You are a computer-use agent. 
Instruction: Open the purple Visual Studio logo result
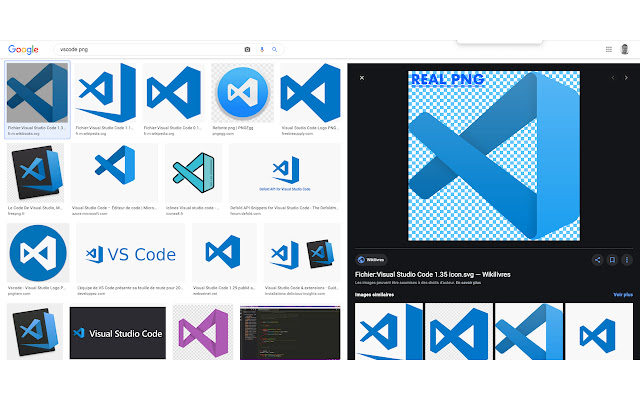tap(203, 332)
